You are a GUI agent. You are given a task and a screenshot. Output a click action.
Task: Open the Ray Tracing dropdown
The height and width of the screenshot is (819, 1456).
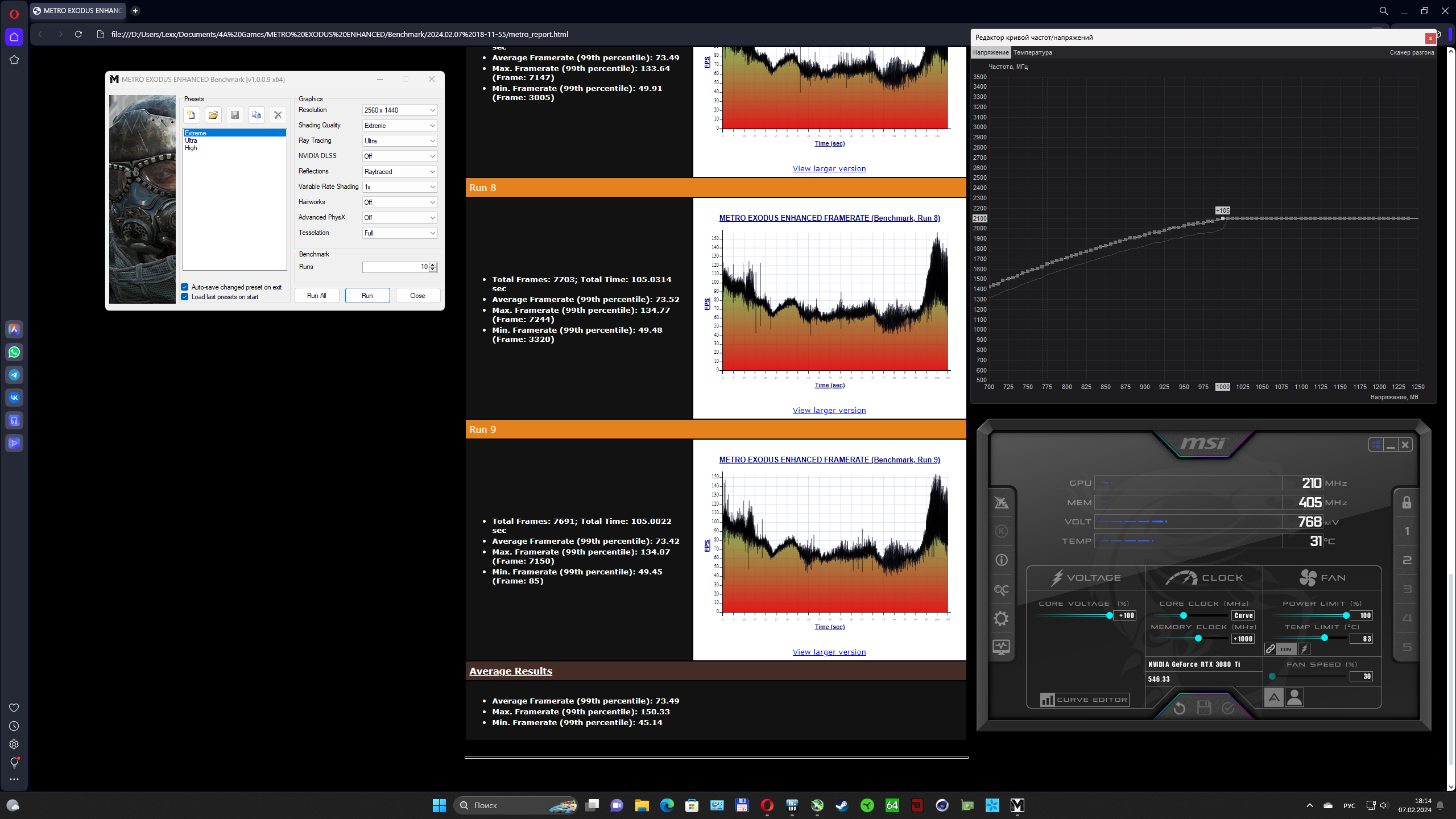click(400, 141)
